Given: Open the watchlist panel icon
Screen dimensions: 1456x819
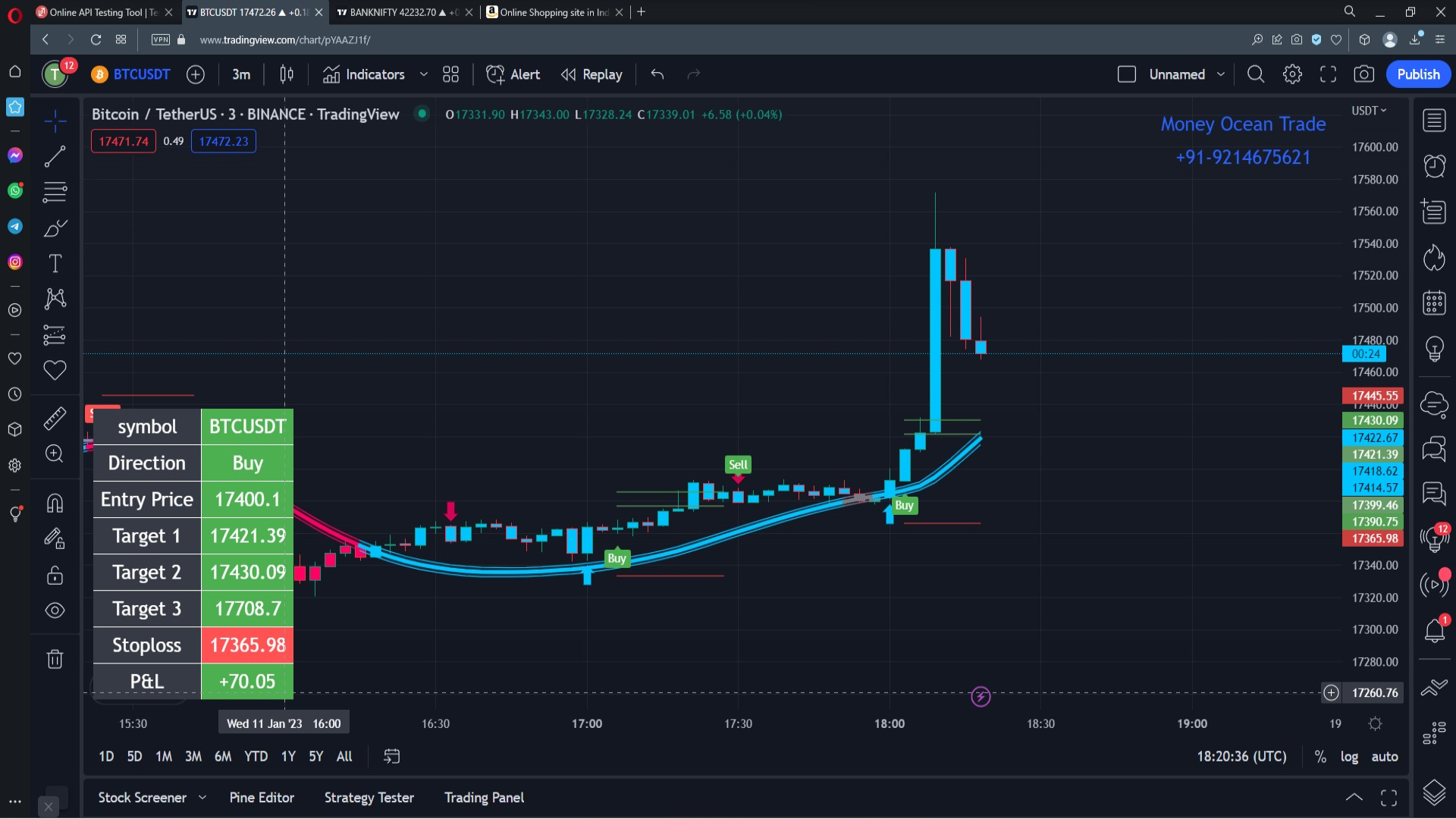Looking at the screenshot, I should 1434,121.
